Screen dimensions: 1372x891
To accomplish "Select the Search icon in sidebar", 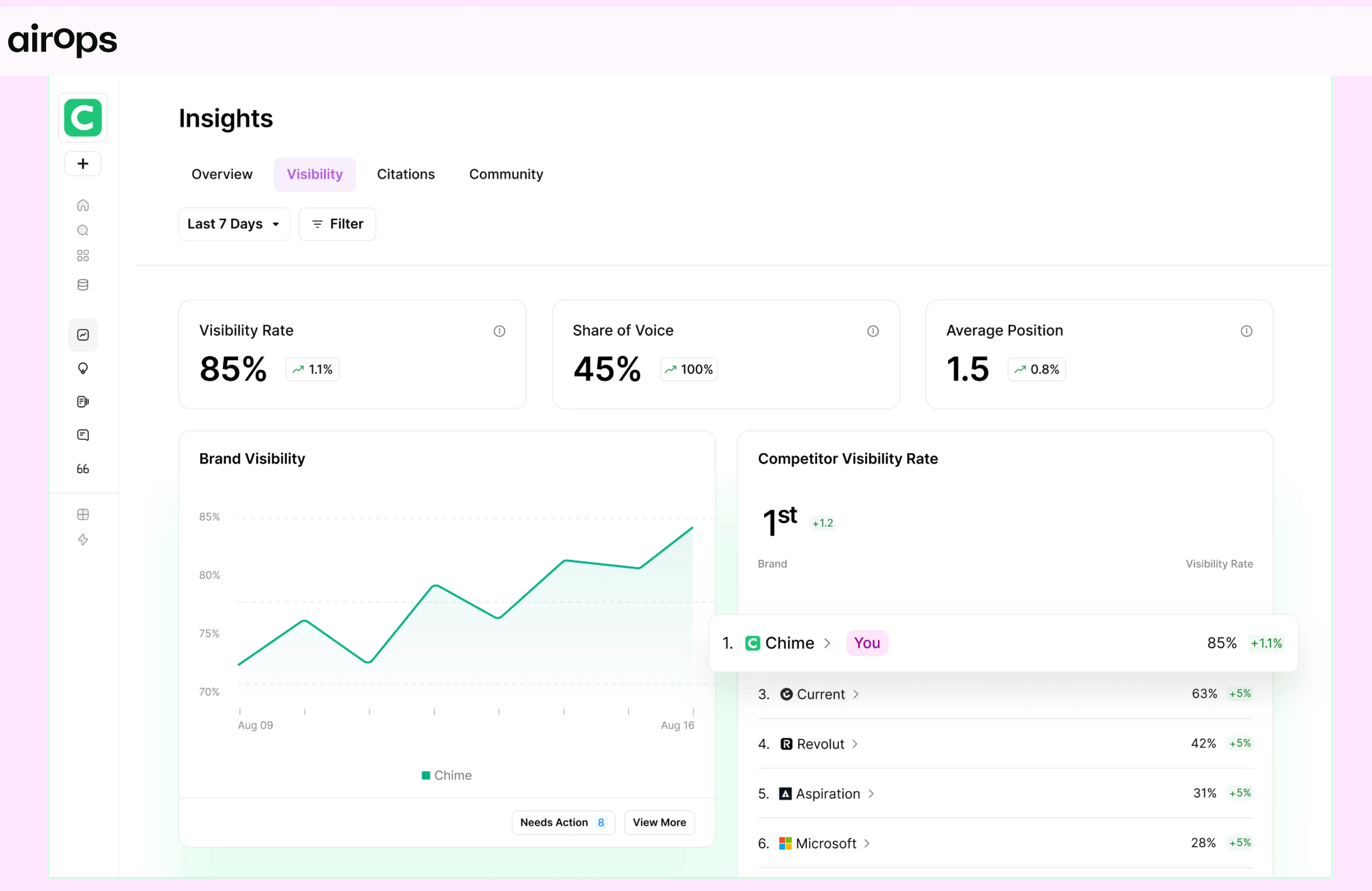I will click(83, 230).
